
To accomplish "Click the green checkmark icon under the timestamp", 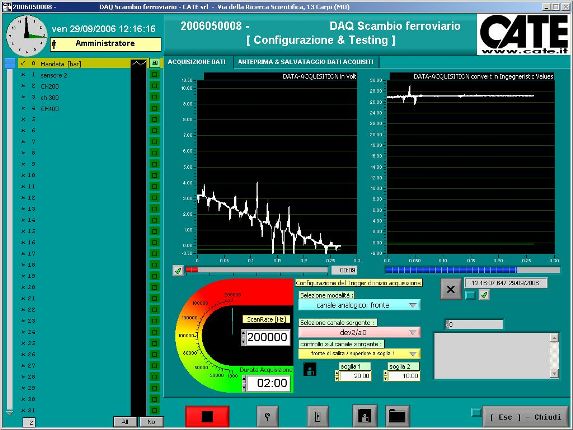I will [484, 294].
